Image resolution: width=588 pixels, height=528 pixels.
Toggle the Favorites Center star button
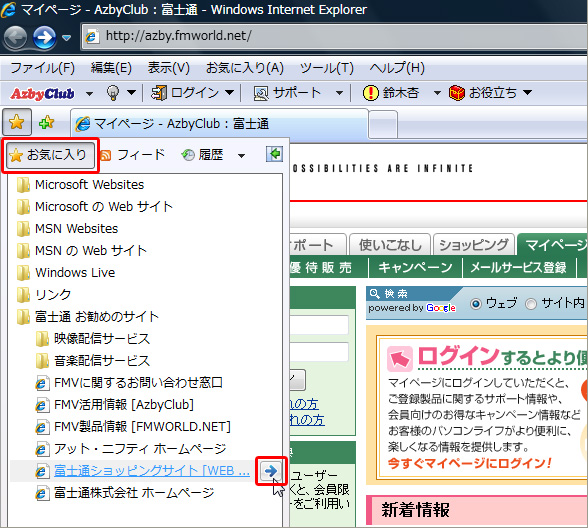click(x=16, y=122)
